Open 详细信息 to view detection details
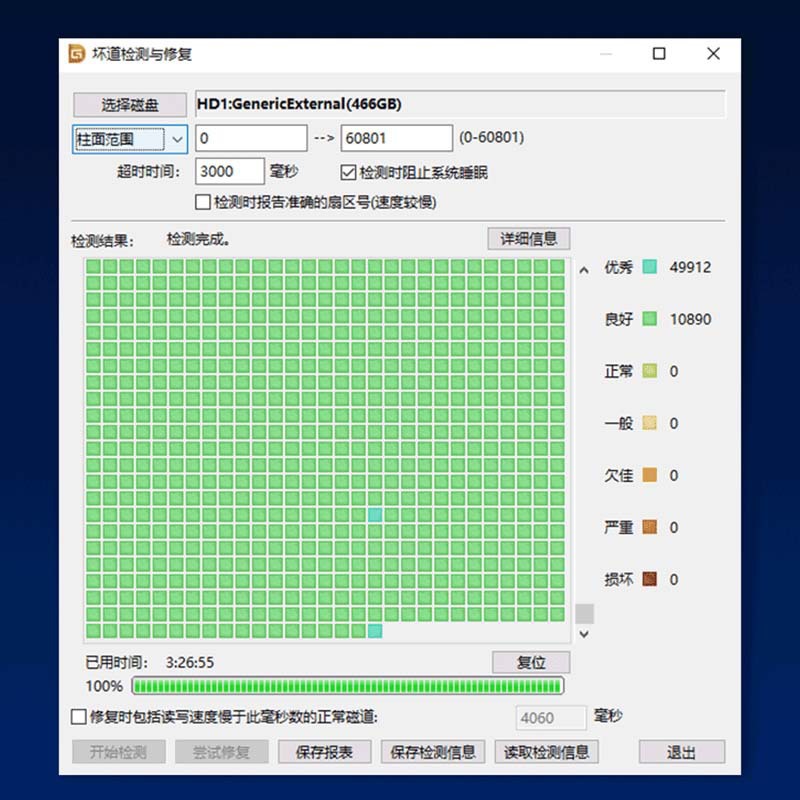Viewport: 800px width, 800px height. (x=529, y=238)
